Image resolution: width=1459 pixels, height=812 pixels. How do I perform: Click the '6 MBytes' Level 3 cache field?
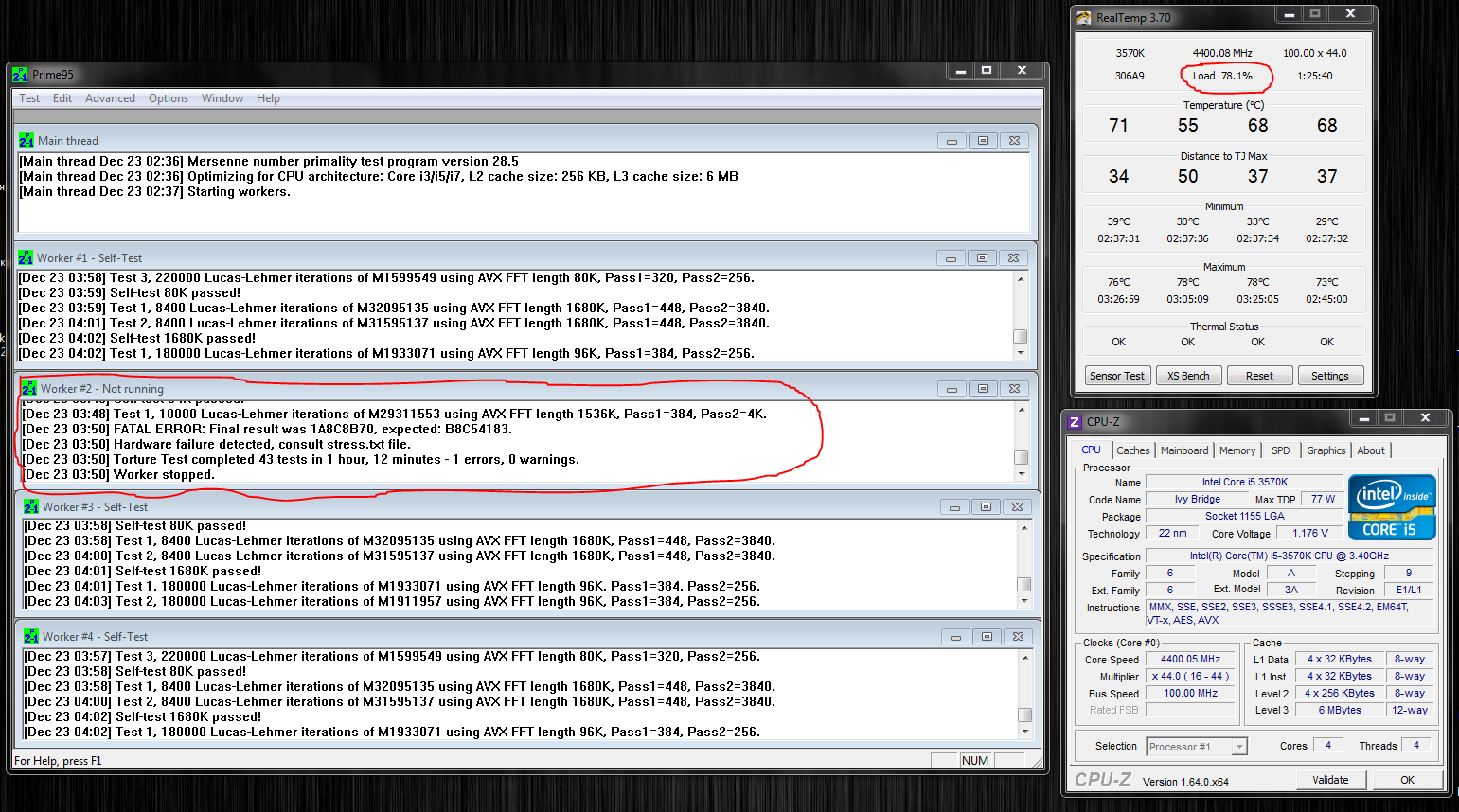click(1339, 710)
